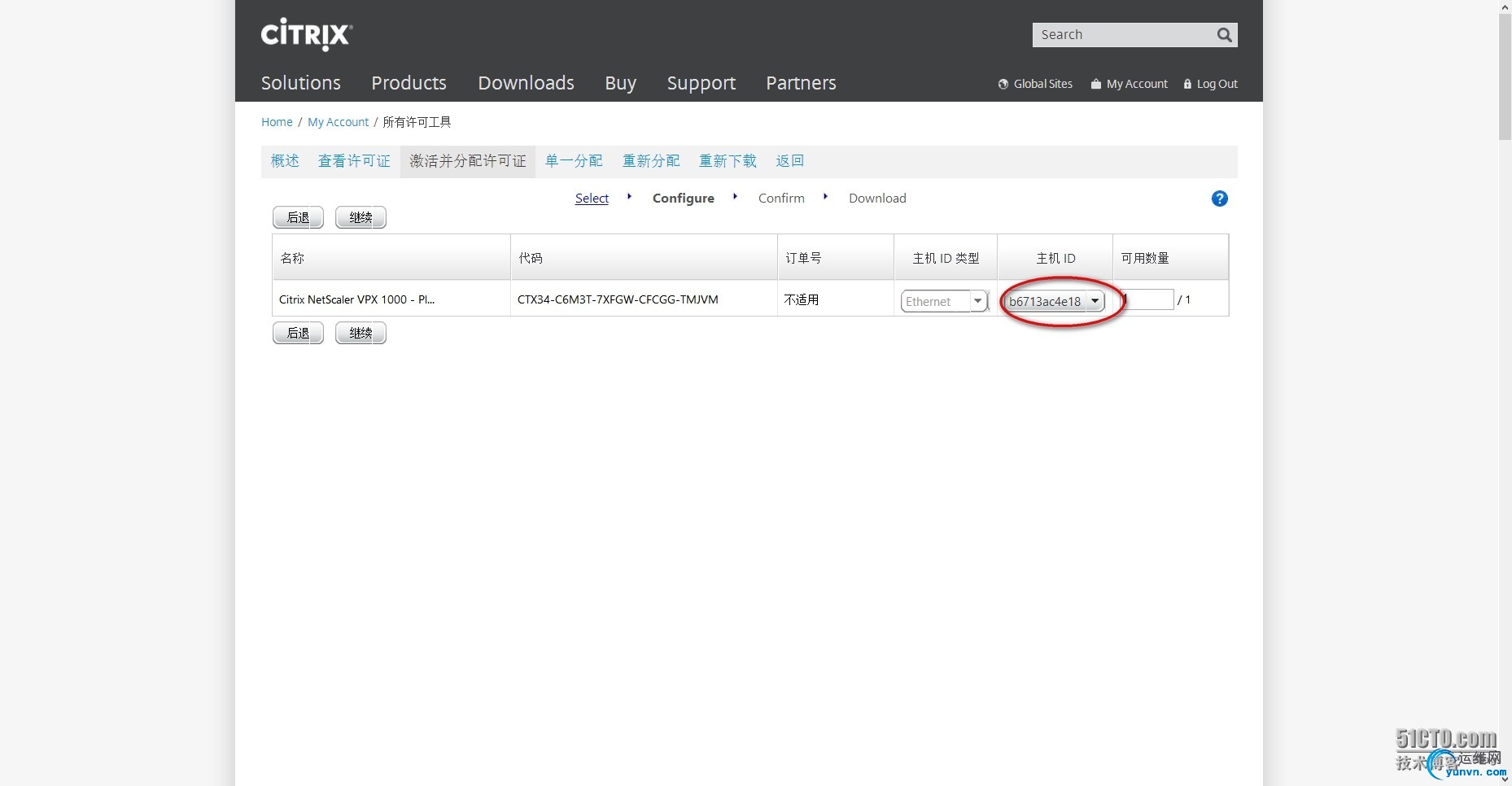Viewport: 1512px width, 786px height.
Task: Click the lower 继续 button
Action: [361, 333]
